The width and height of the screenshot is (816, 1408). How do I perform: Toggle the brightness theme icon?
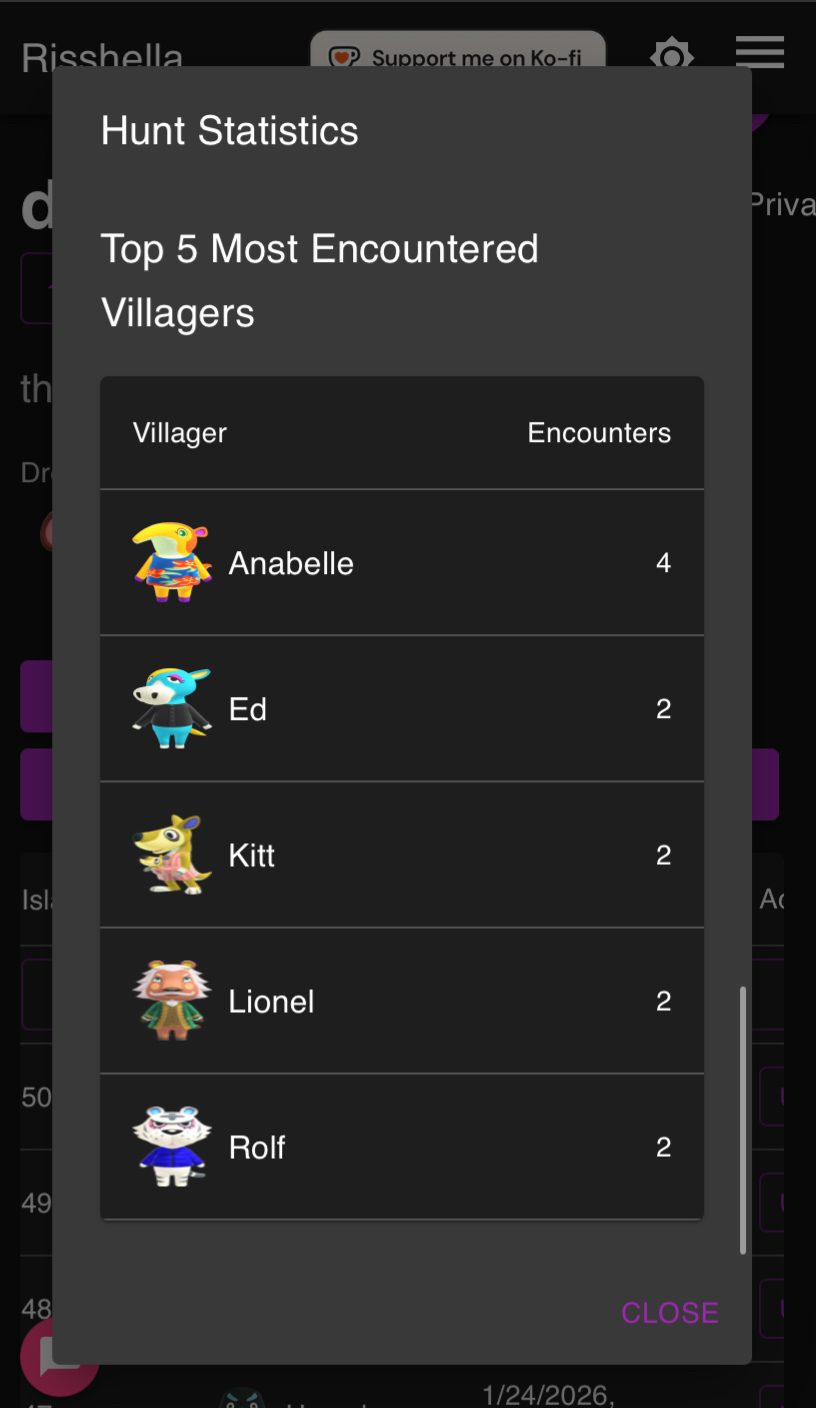click(671, 54)
